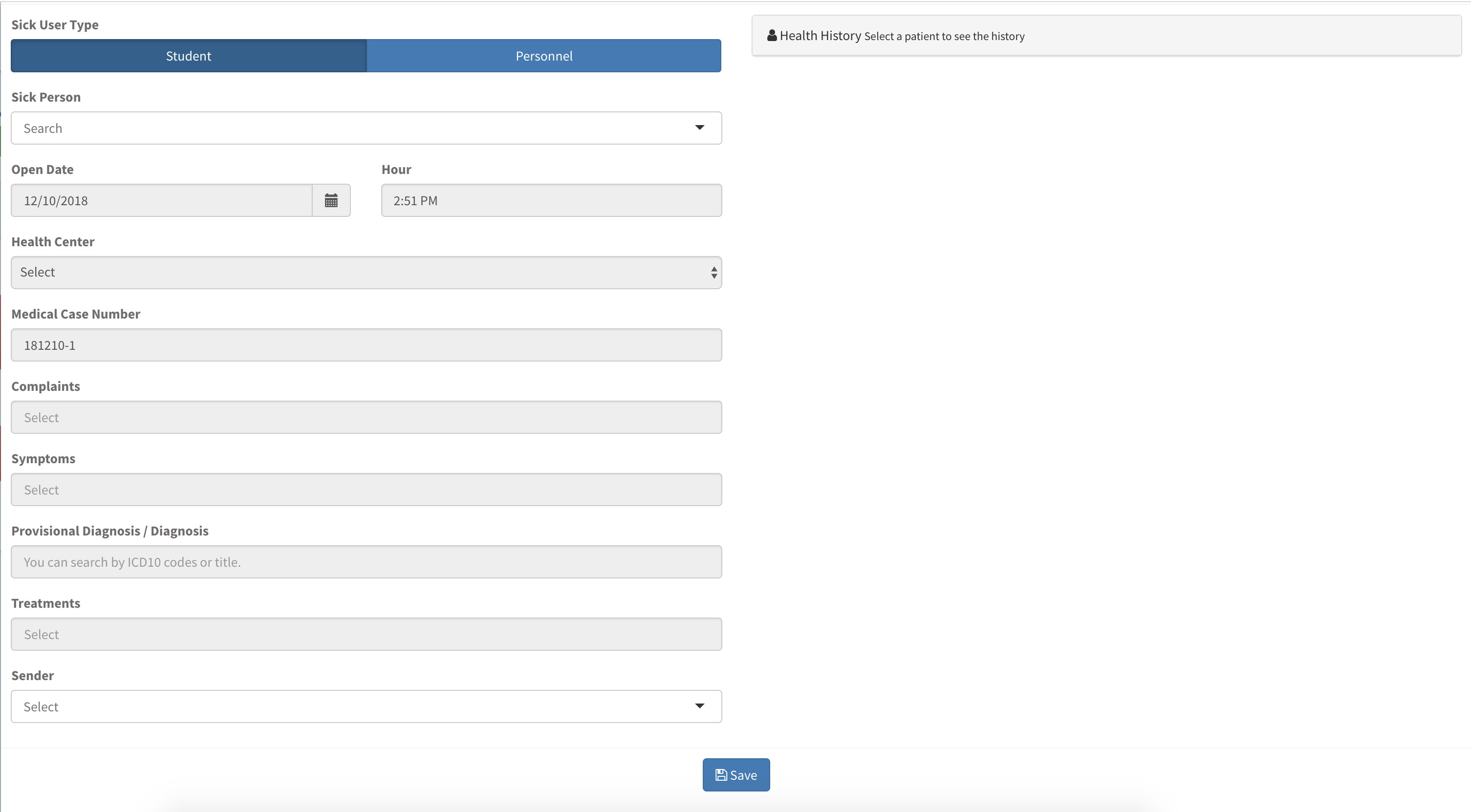Viewport: 1471px width, 812px height.
Task: Open the Treatments select field
Action: coord(366,635)
